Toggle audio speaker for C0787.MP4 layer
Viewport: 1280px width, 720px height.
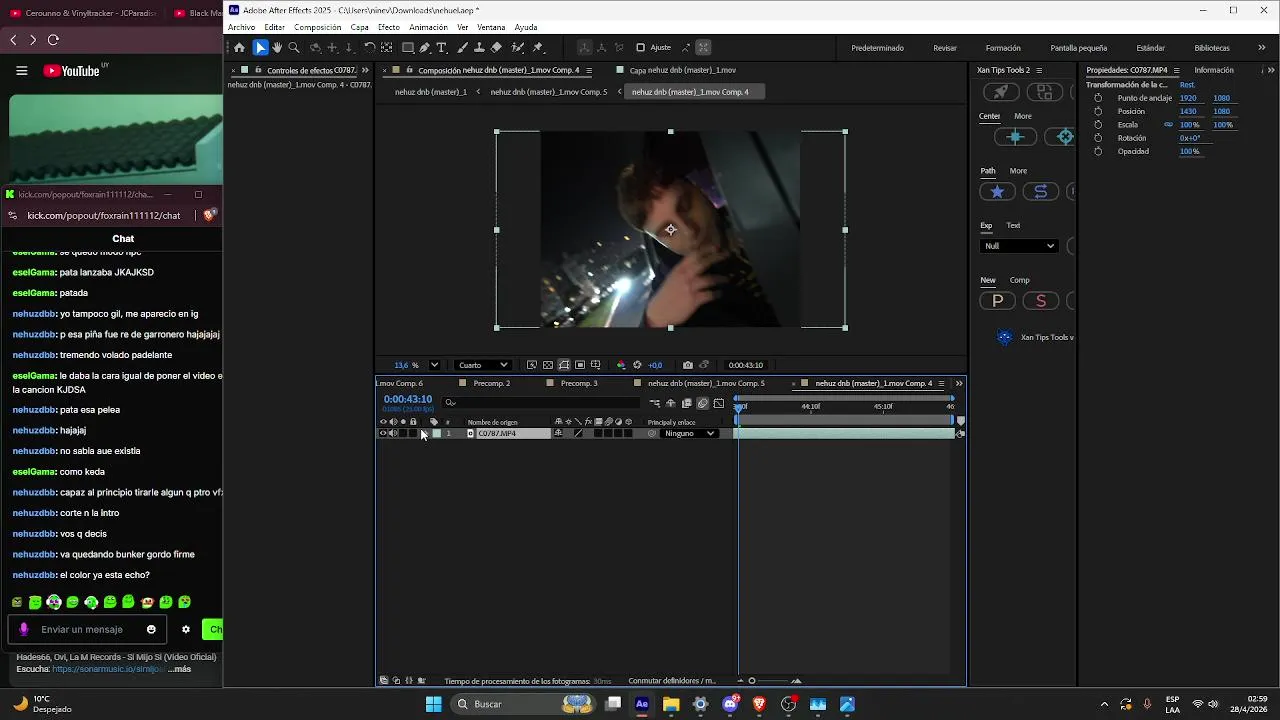tap(393, 433)
